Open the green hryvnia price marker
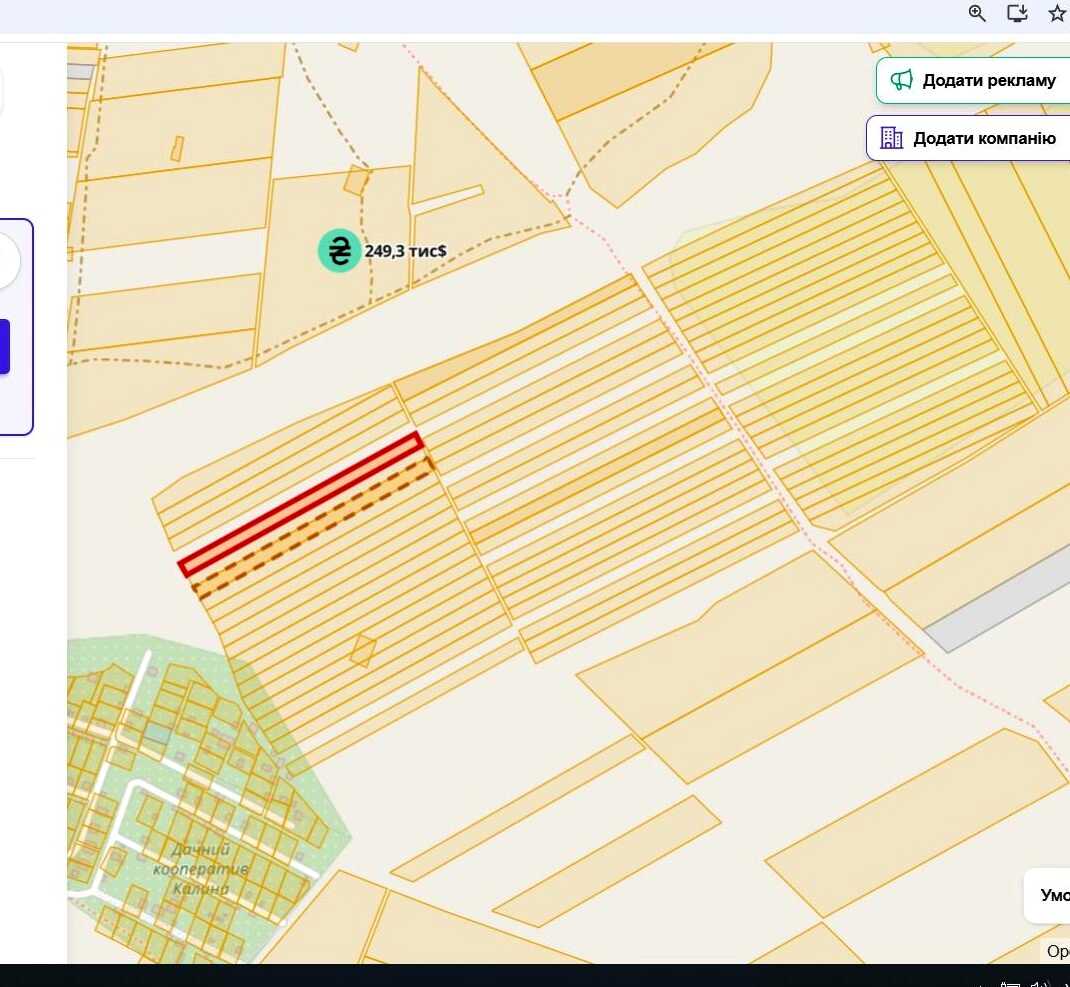The height and width of the screenshot is (987, 1070). 339,251
